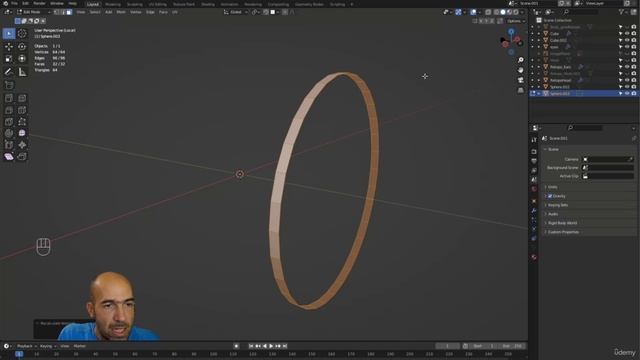Viewport: 640px width, 360px height.
Task: Open Global transform orientation dropdown
Action: coord(236,12)
